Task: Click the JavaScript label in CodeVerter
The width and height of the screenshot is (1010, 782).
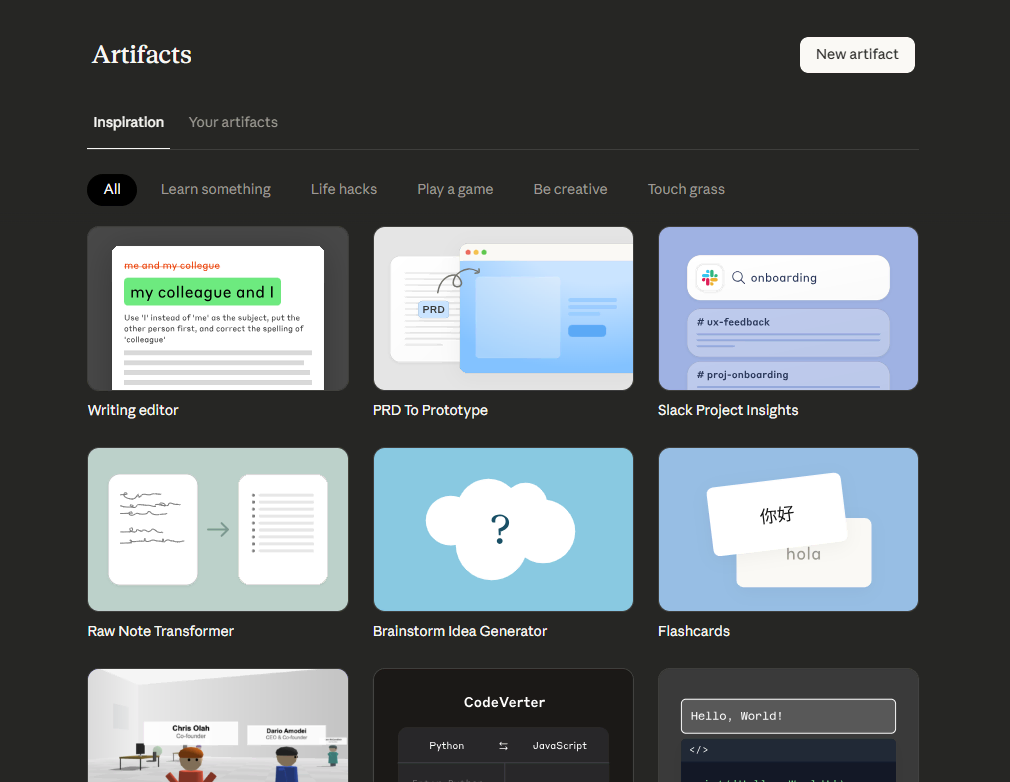Action: 560,746
